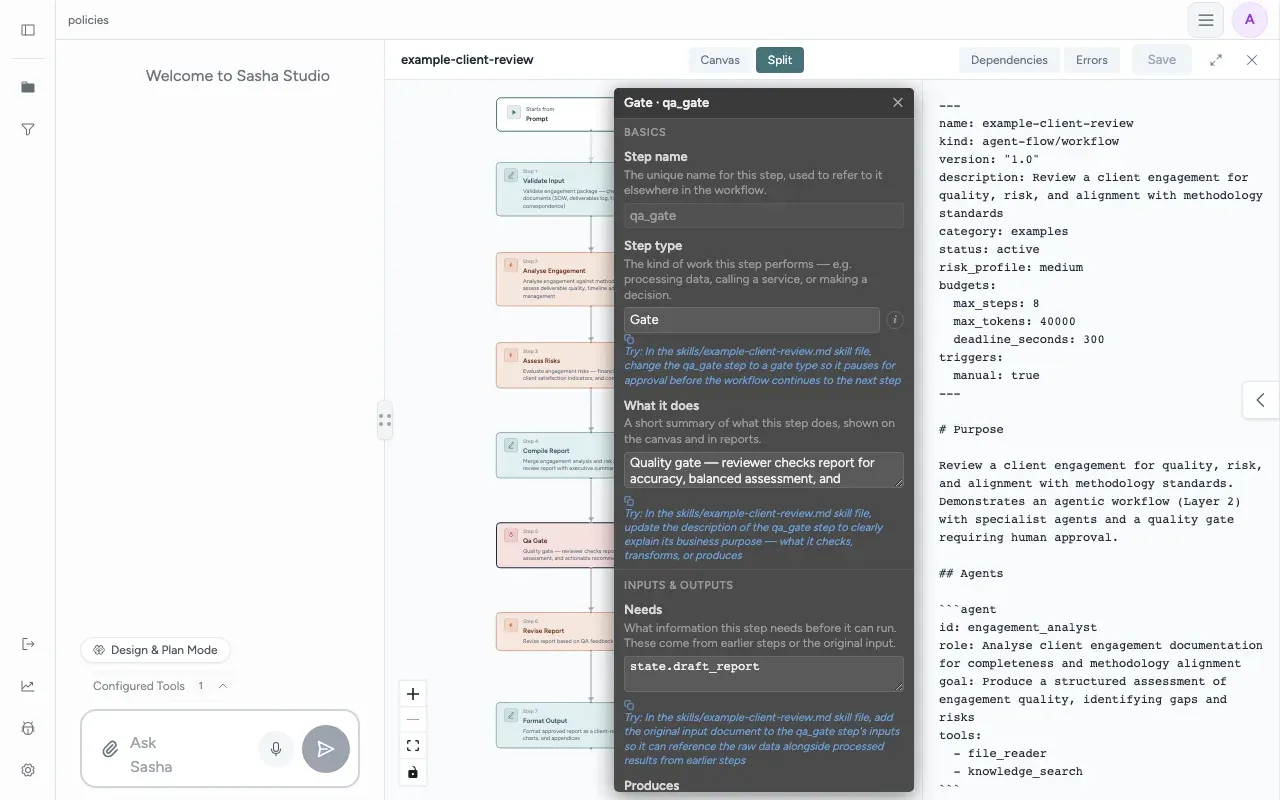The width and height of the screenshot is (1280, 800).
Task: Fit canvas to view
Action: pos(413,746)
